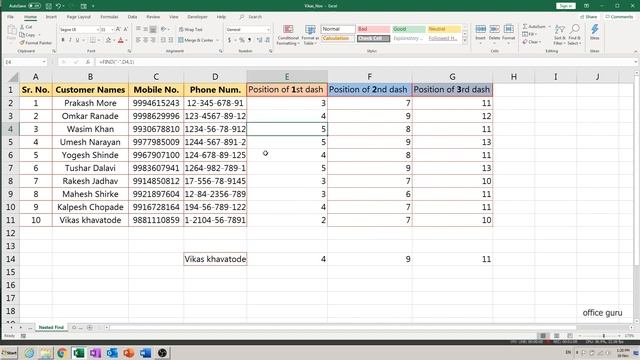Toggle the AutoSave switch
The image size is (640, 360).
(34, 6)
